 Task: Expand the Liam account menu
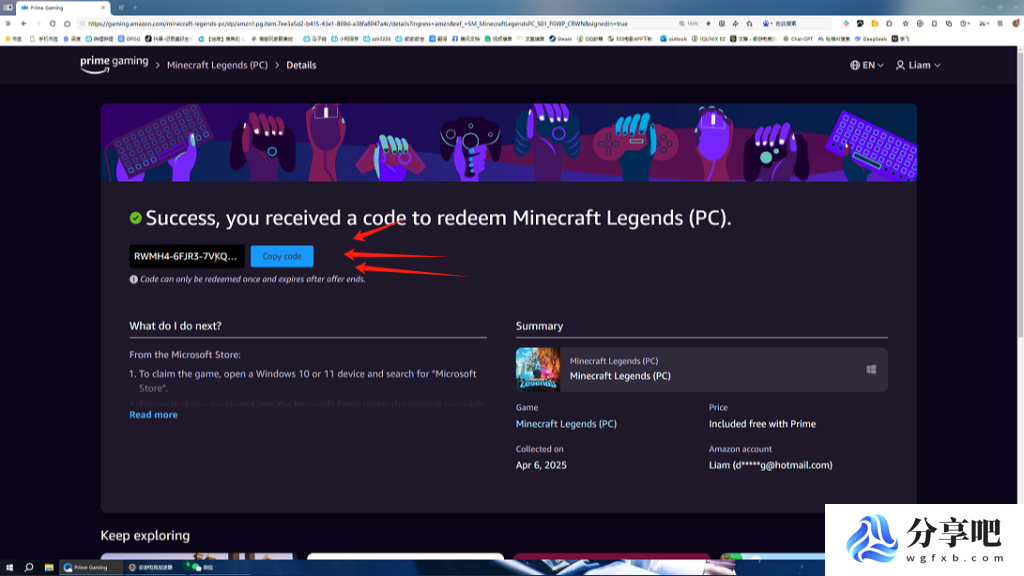[x=918, y=65]
